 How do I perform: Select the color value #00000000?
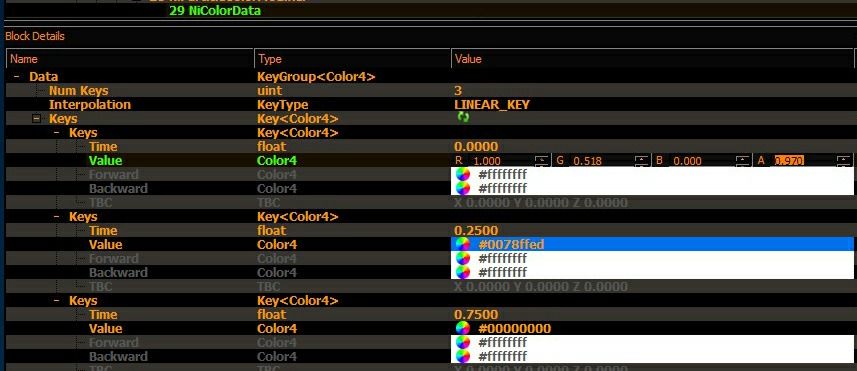click(x=514, y=328)
